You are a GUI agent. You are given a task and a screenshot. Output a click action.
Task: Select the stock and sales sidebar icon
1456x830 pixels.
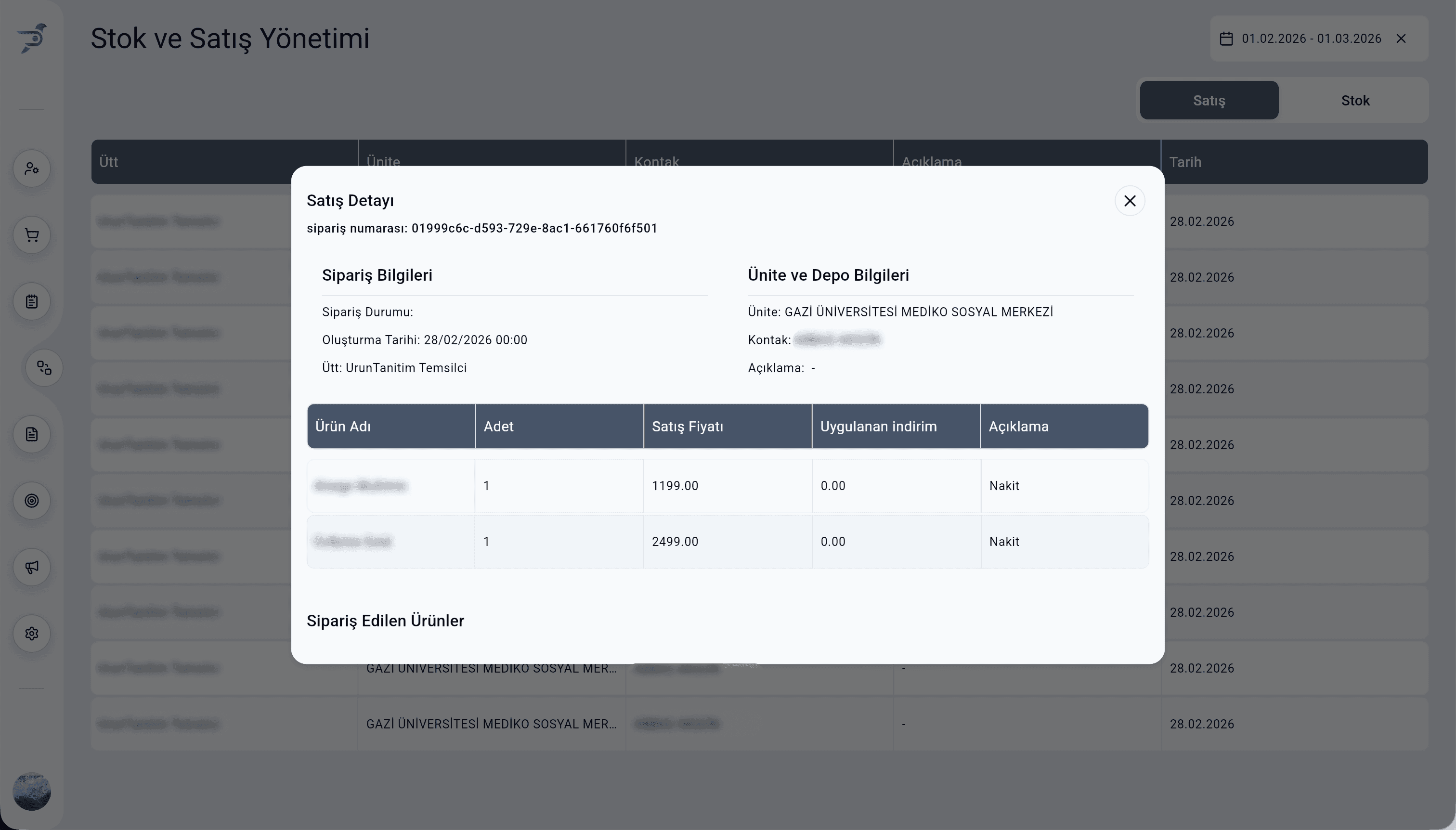tap(44, 368)
